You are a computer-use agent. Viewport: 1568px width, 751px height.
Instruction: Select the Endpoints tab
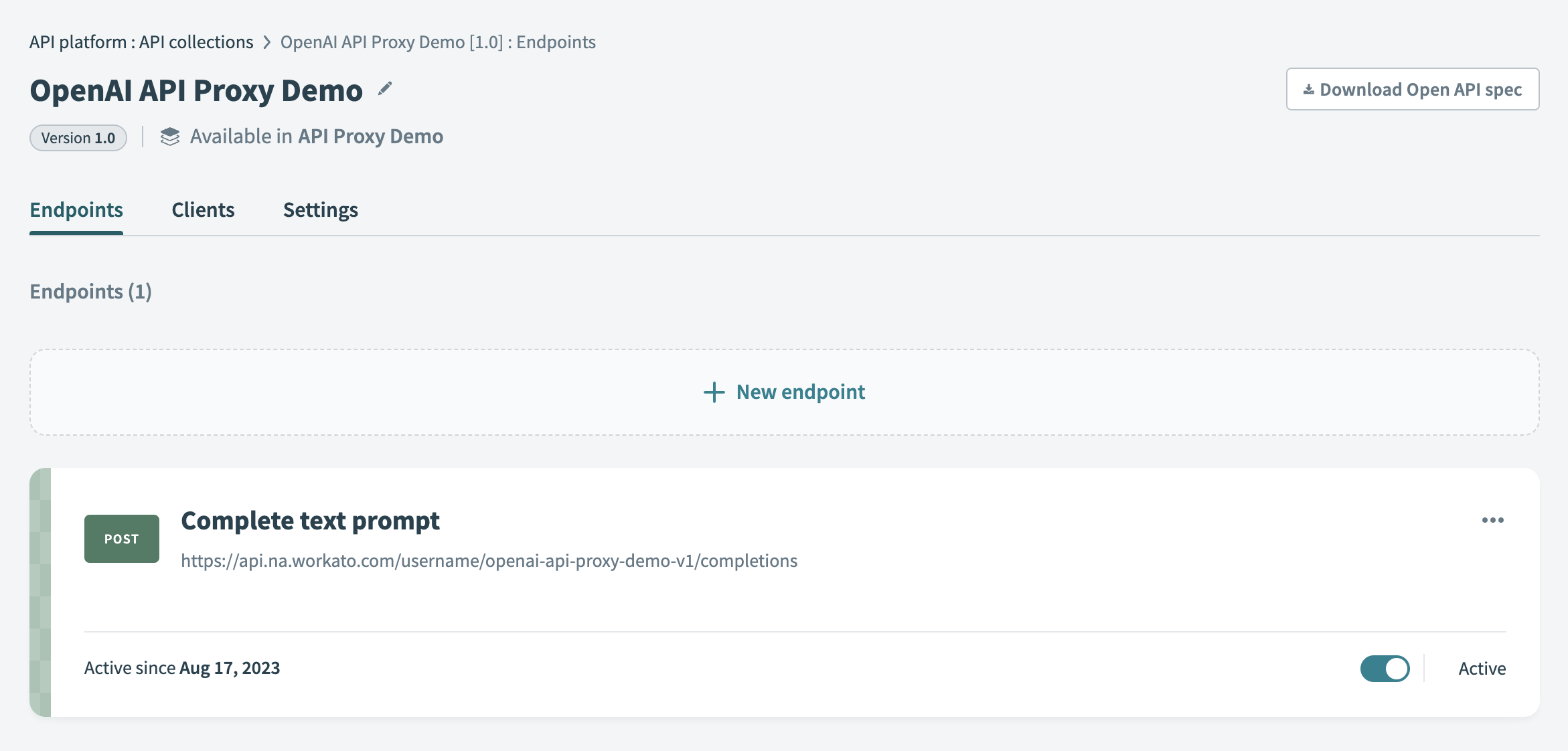76,210
